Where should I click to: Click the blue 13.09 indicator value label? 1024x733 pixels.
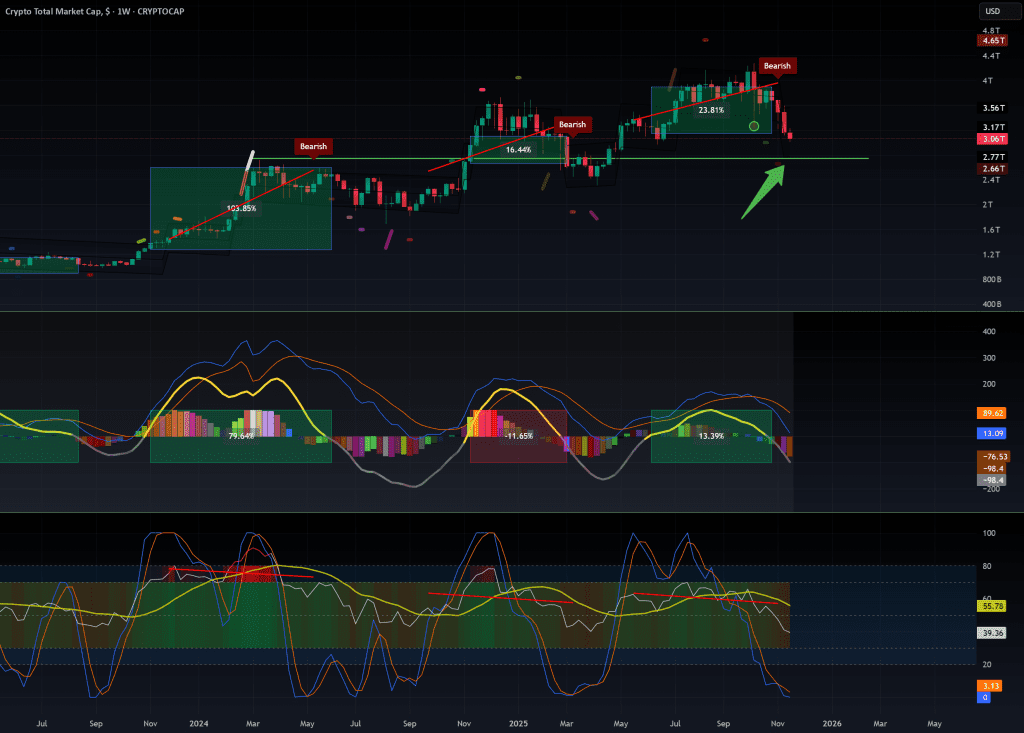[x=993, y=433]
